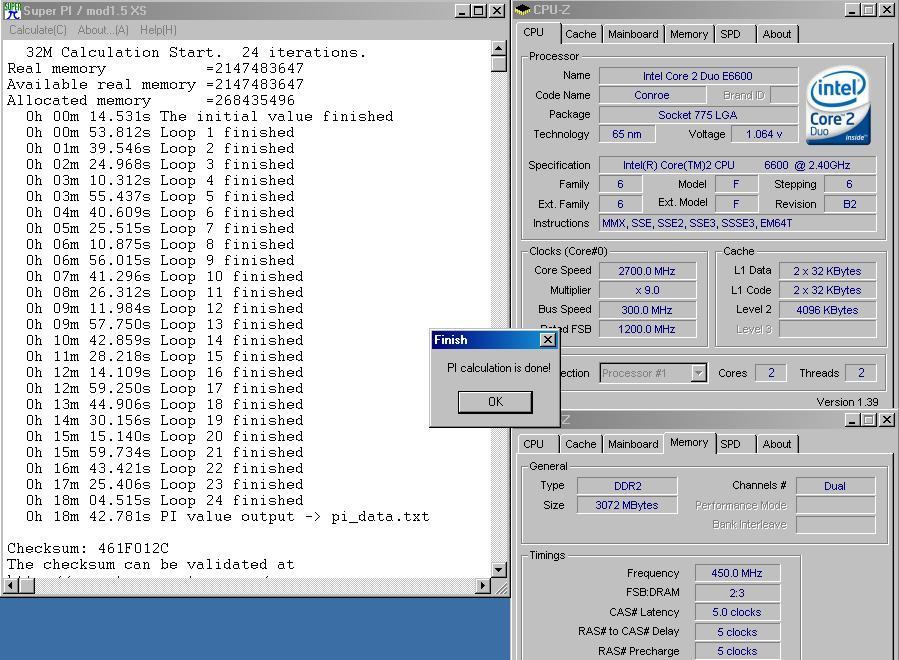Click the Name field 'Intel Core 2 Duo E6600'
This screenshot has width=899, height=660.
point(698,76)
